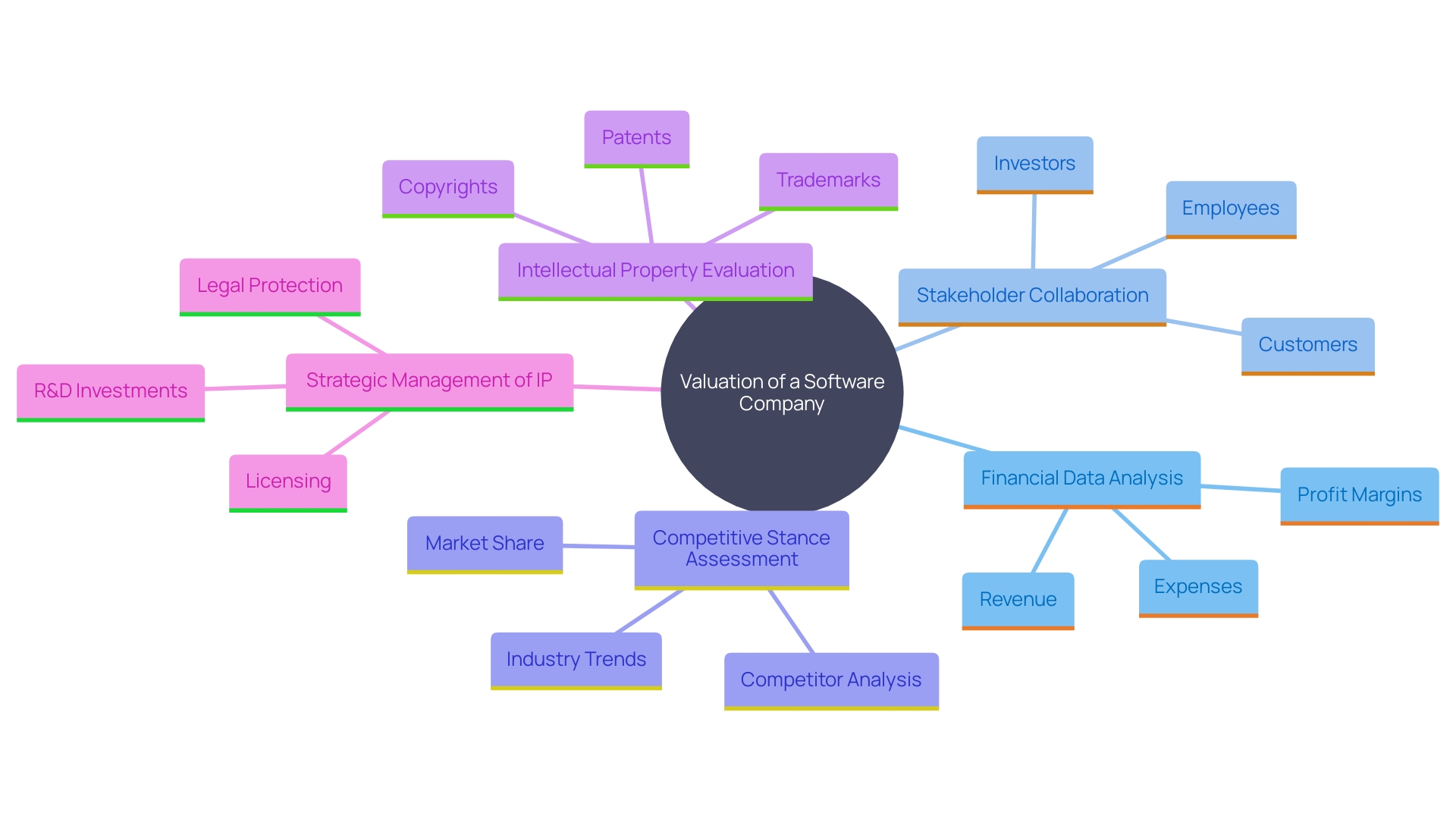Select the Industry Trends node icon
The image size is (1456, 819).
tap(573, 655)
